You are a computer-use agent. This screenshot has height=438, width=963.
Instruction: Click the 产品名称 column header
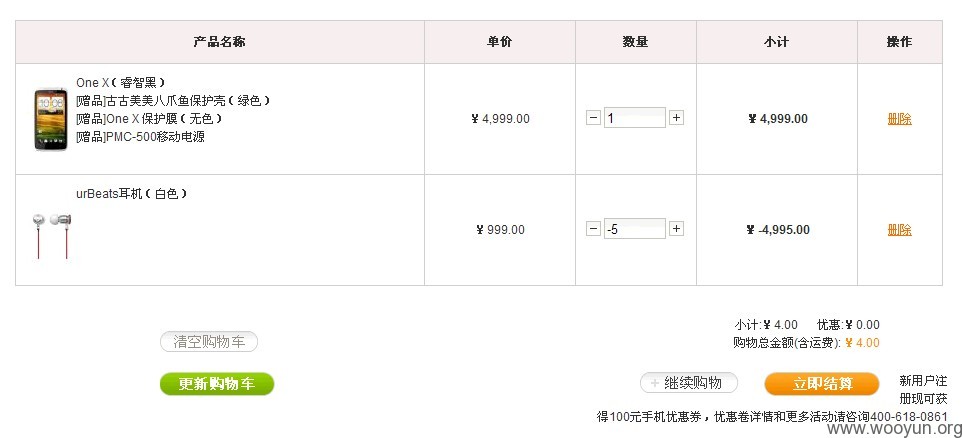coord(220,42)
